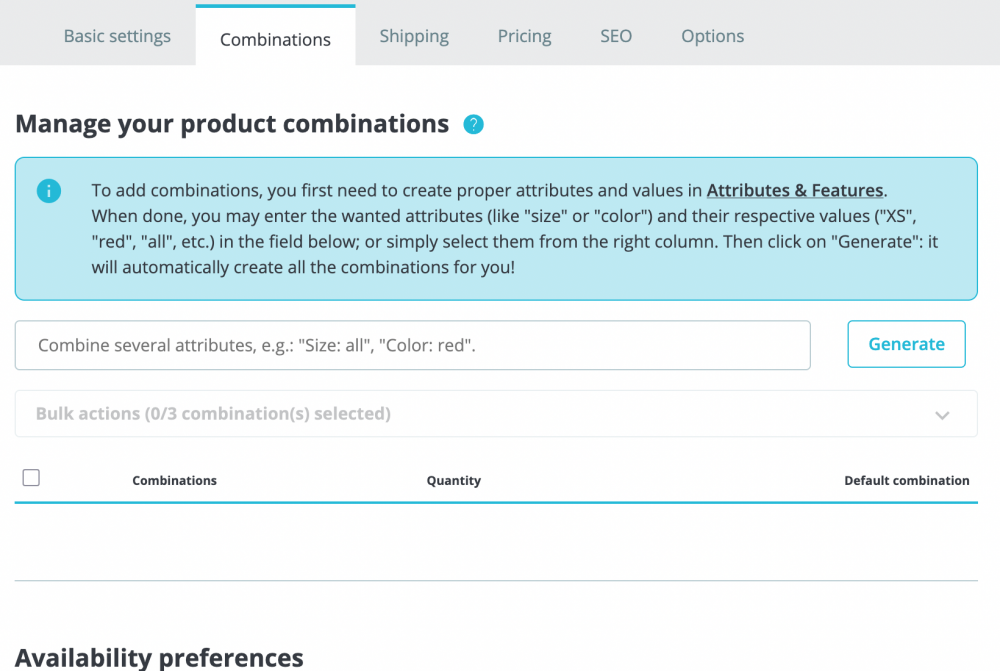The image size is (1000, 671).
Task: Open help via the question mark icon
Action: [x=473, y=124]
